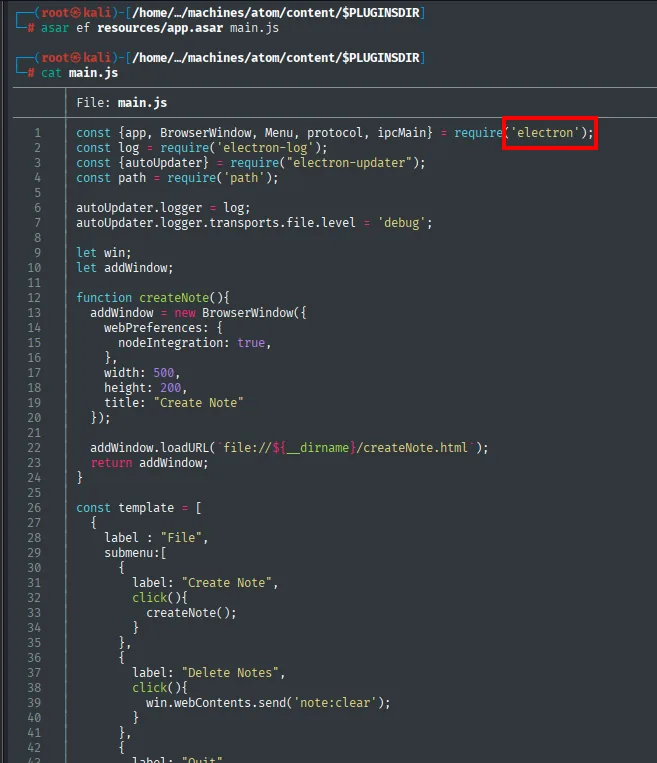This screenshot has height=763, width=657.
Task: Click the transports.file.level 'debug' line
Action: click(254, 223)
